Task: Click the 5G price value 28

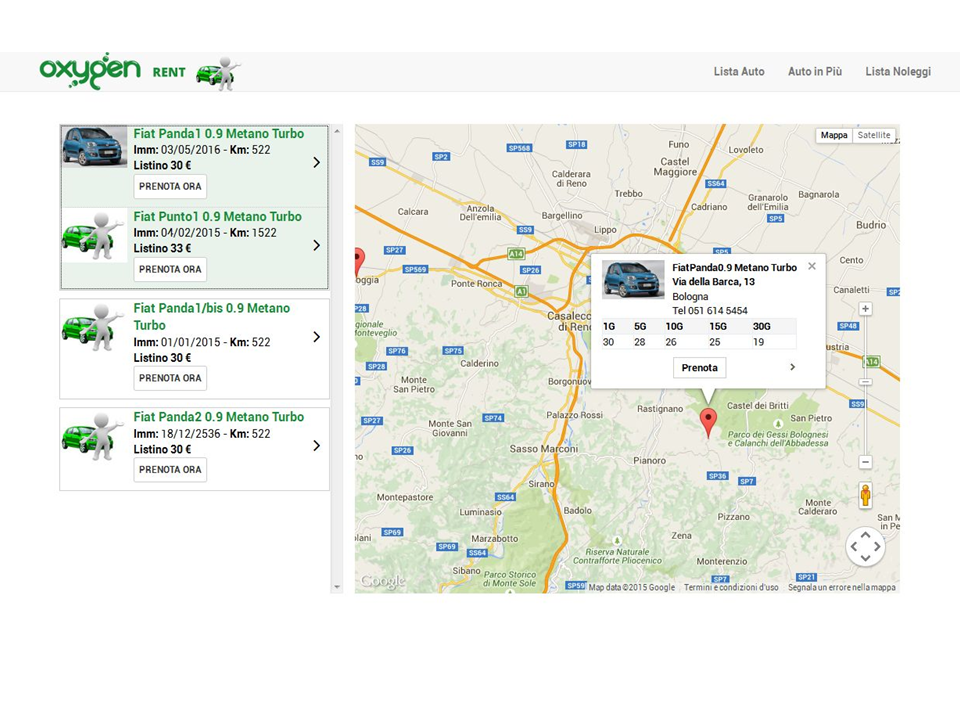Action: pyautogui.click(x=640, y=342)
